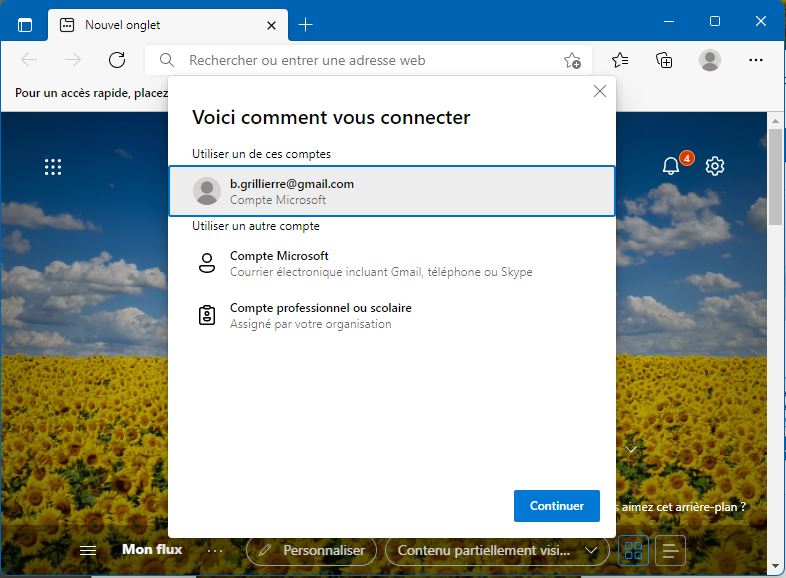
Task: Open the app launcher grid icon
Action: [x=53, y=167]
